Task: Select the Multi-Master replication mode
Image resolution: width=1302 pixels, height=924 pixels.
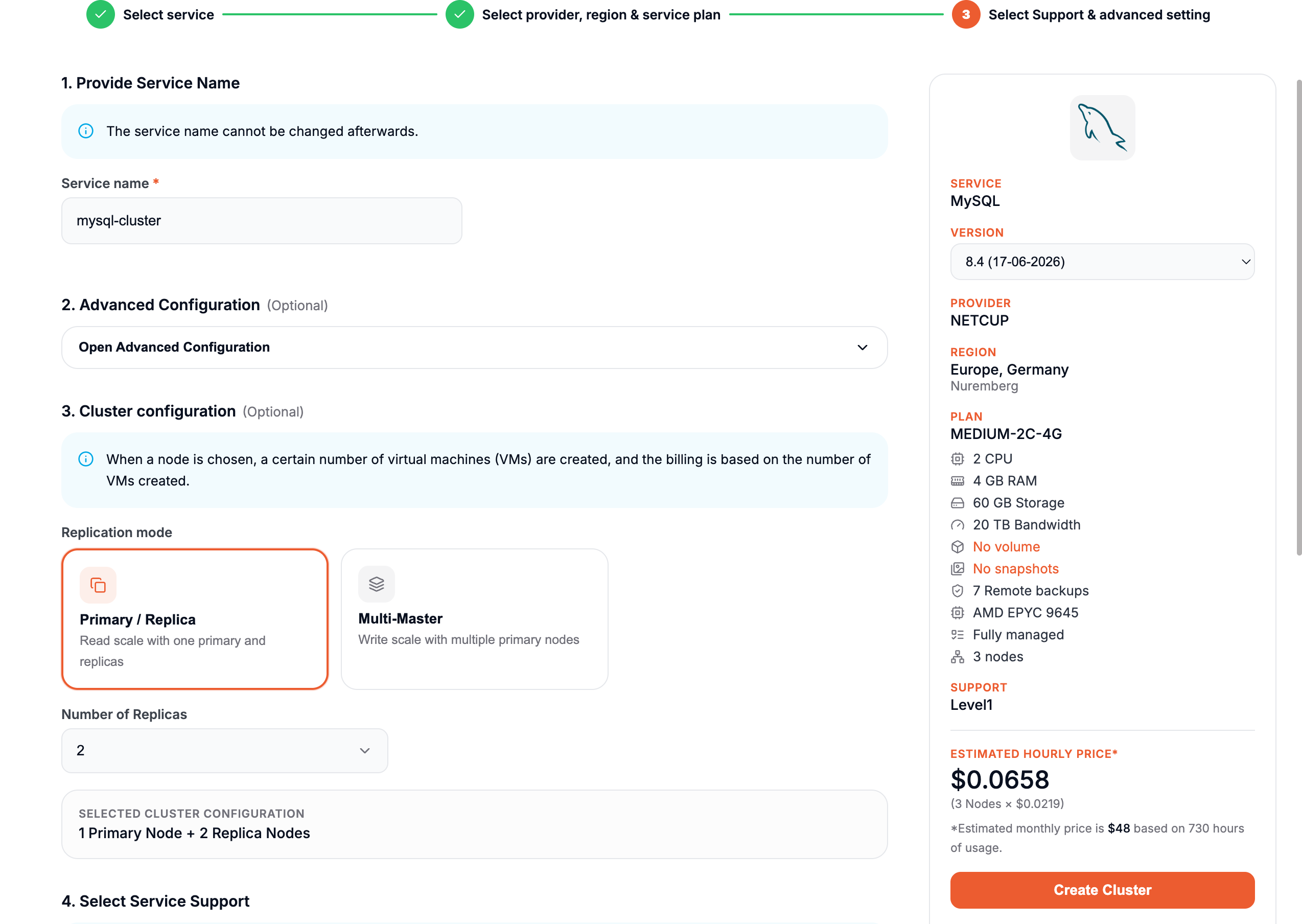Action: pos(474,619)
